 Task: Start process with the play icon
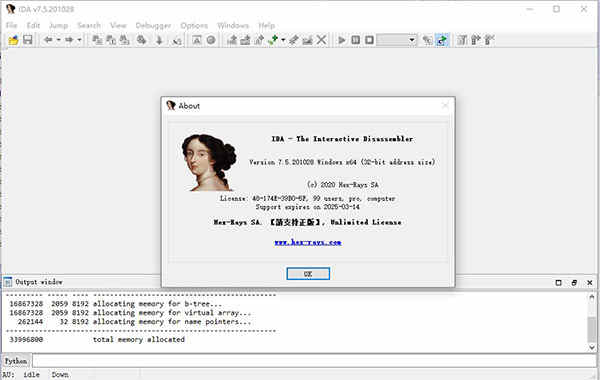(x=342, y=40)
